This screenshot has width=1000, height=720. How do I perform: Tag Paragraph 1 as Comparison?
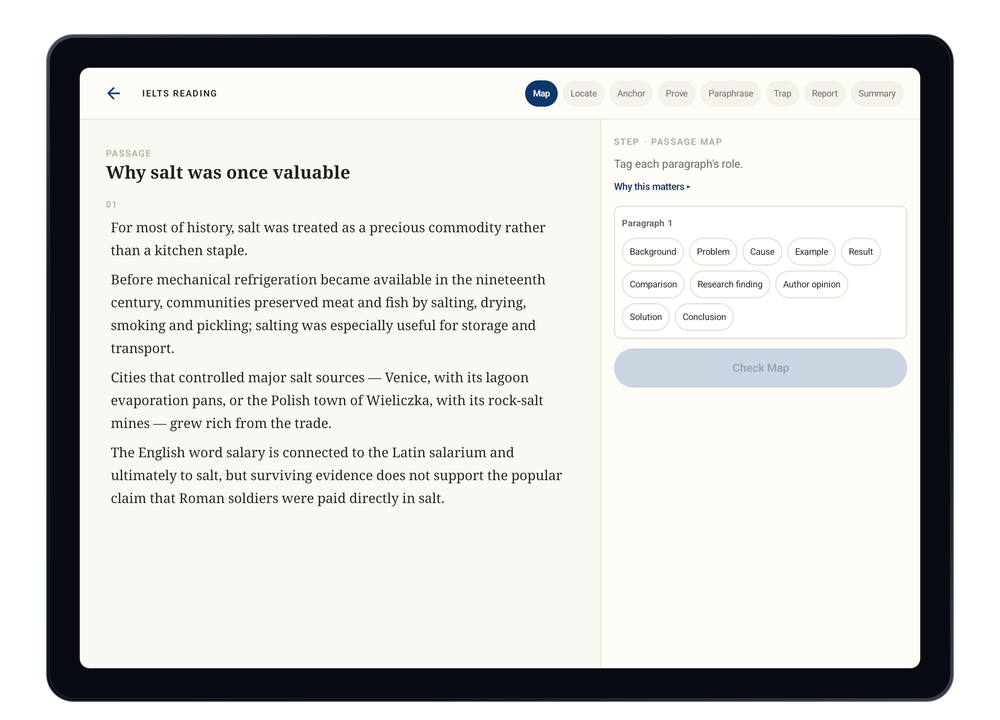653,284
